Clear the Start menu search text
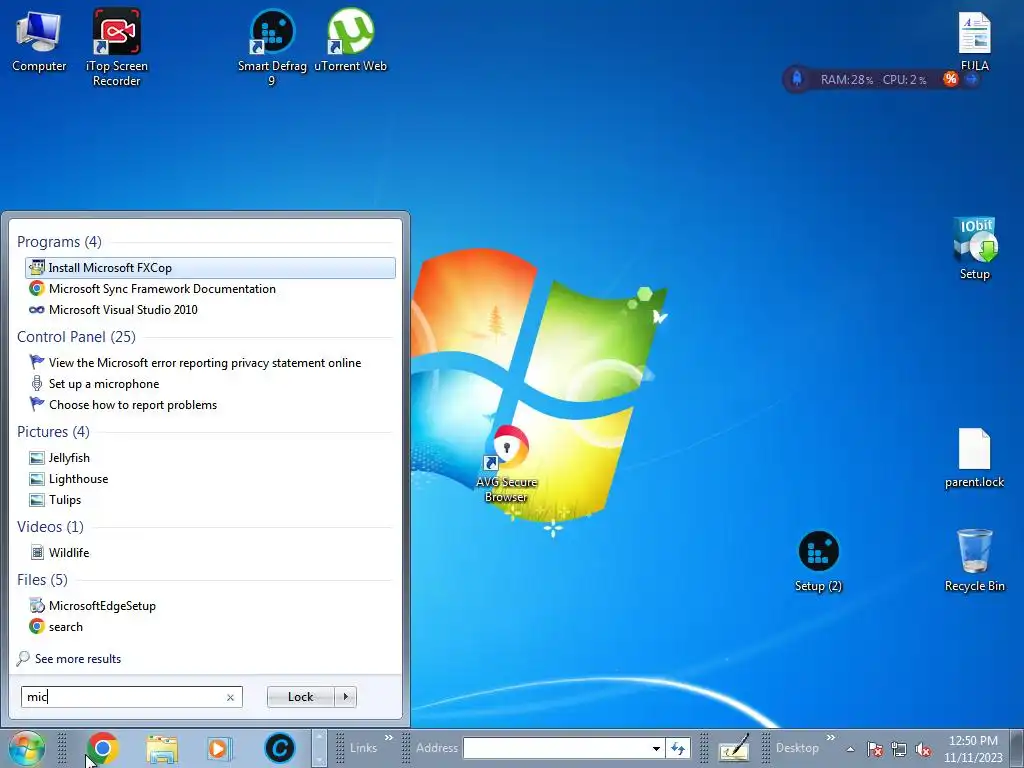 (x=230, y=697)
